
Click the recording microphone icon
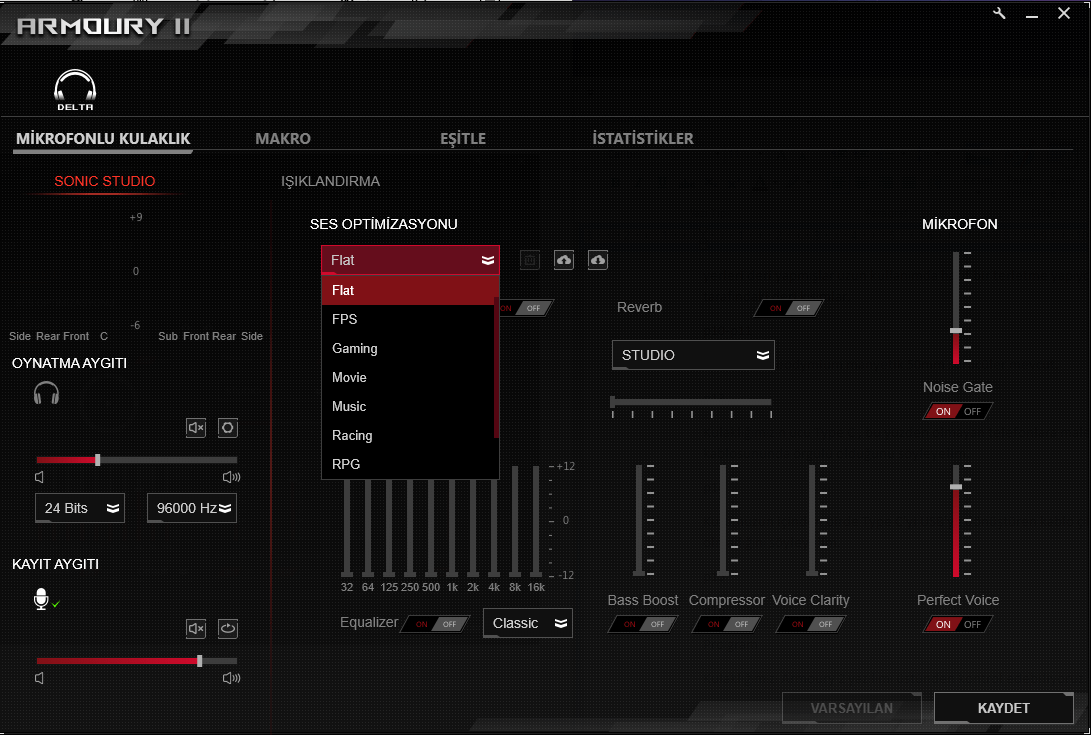42,599
